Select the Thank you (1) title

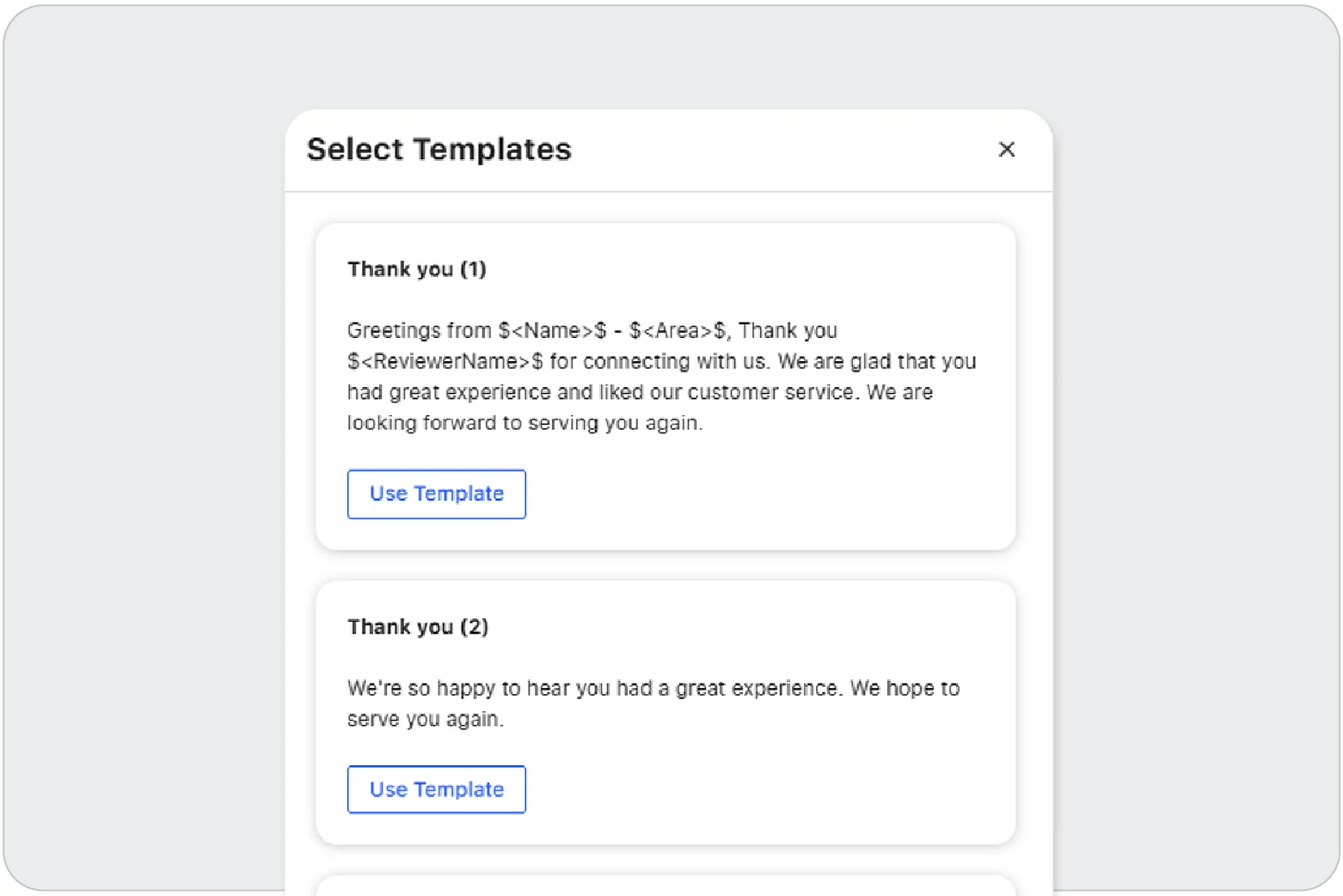(416, 269)
